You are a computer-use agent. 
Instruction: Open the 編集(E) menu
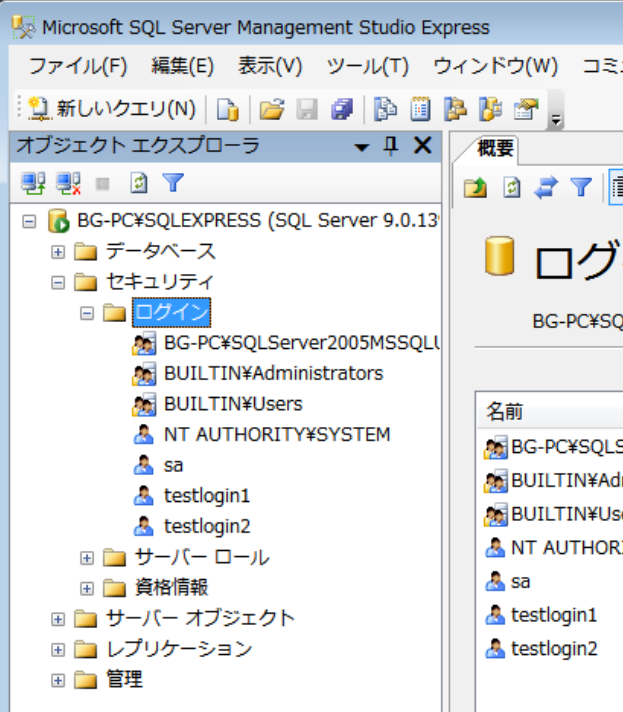coord(183,66)
